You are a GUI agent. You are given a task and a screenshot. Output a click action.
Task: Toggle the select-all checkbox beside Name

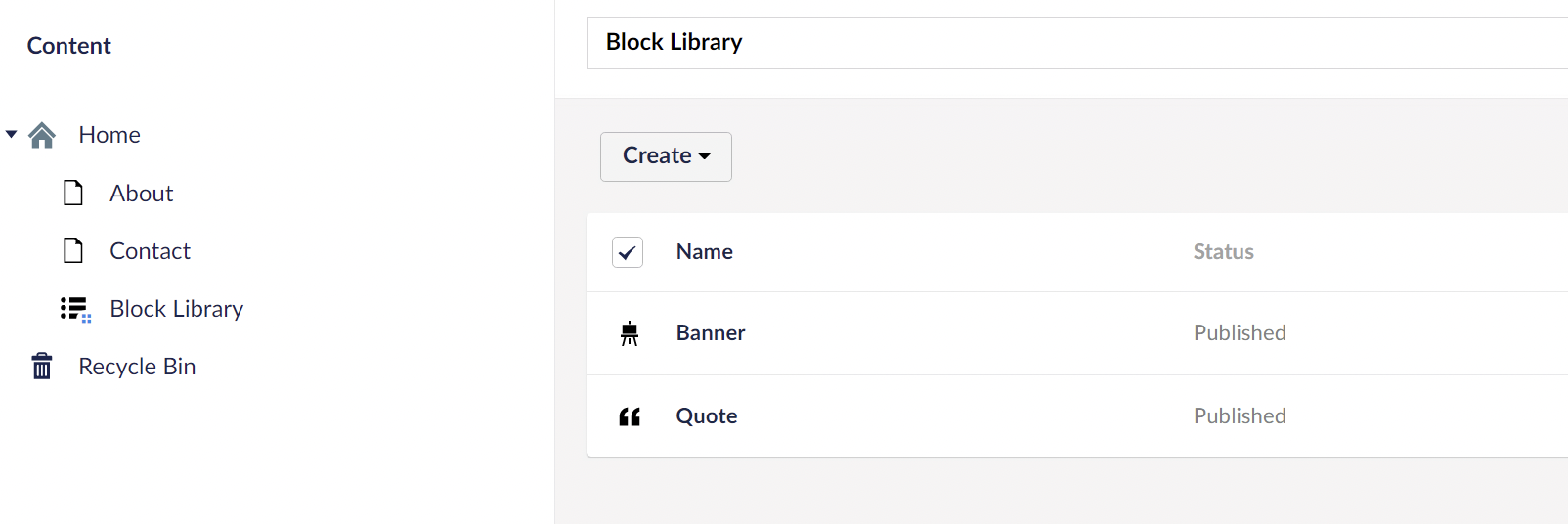pos(628,252)
